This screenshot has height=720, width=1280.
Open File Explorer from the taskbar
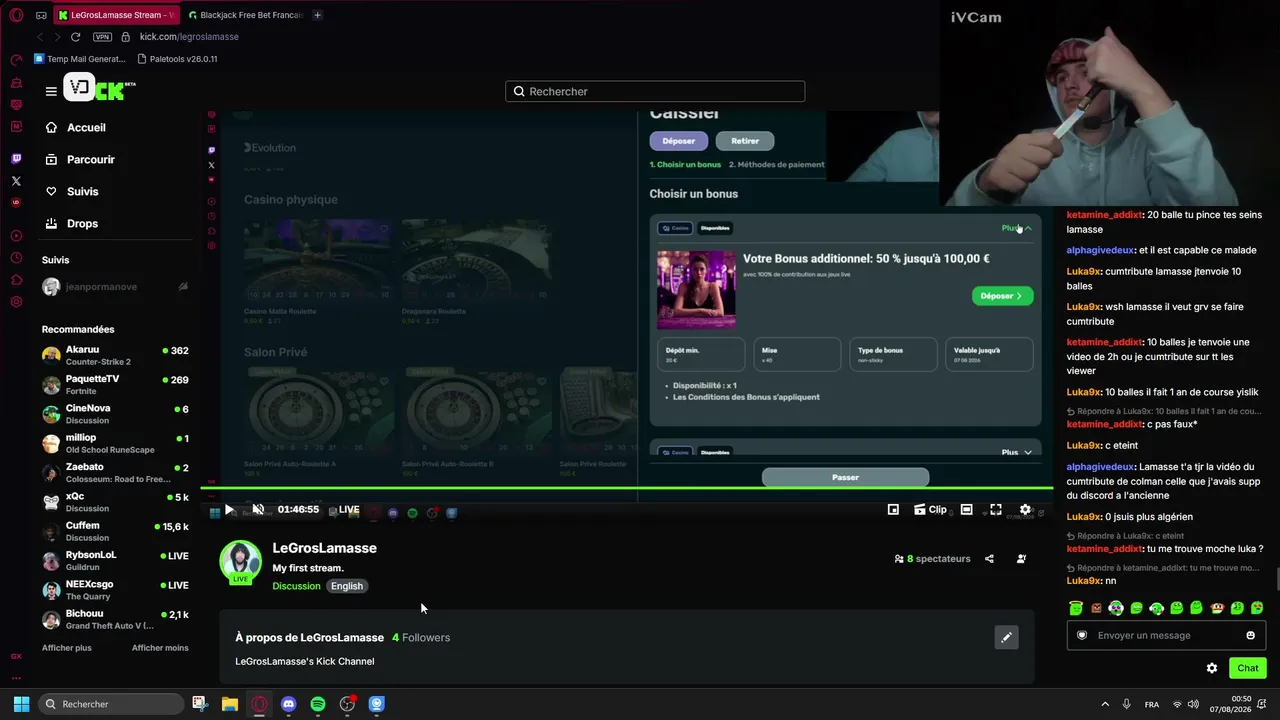229,704
